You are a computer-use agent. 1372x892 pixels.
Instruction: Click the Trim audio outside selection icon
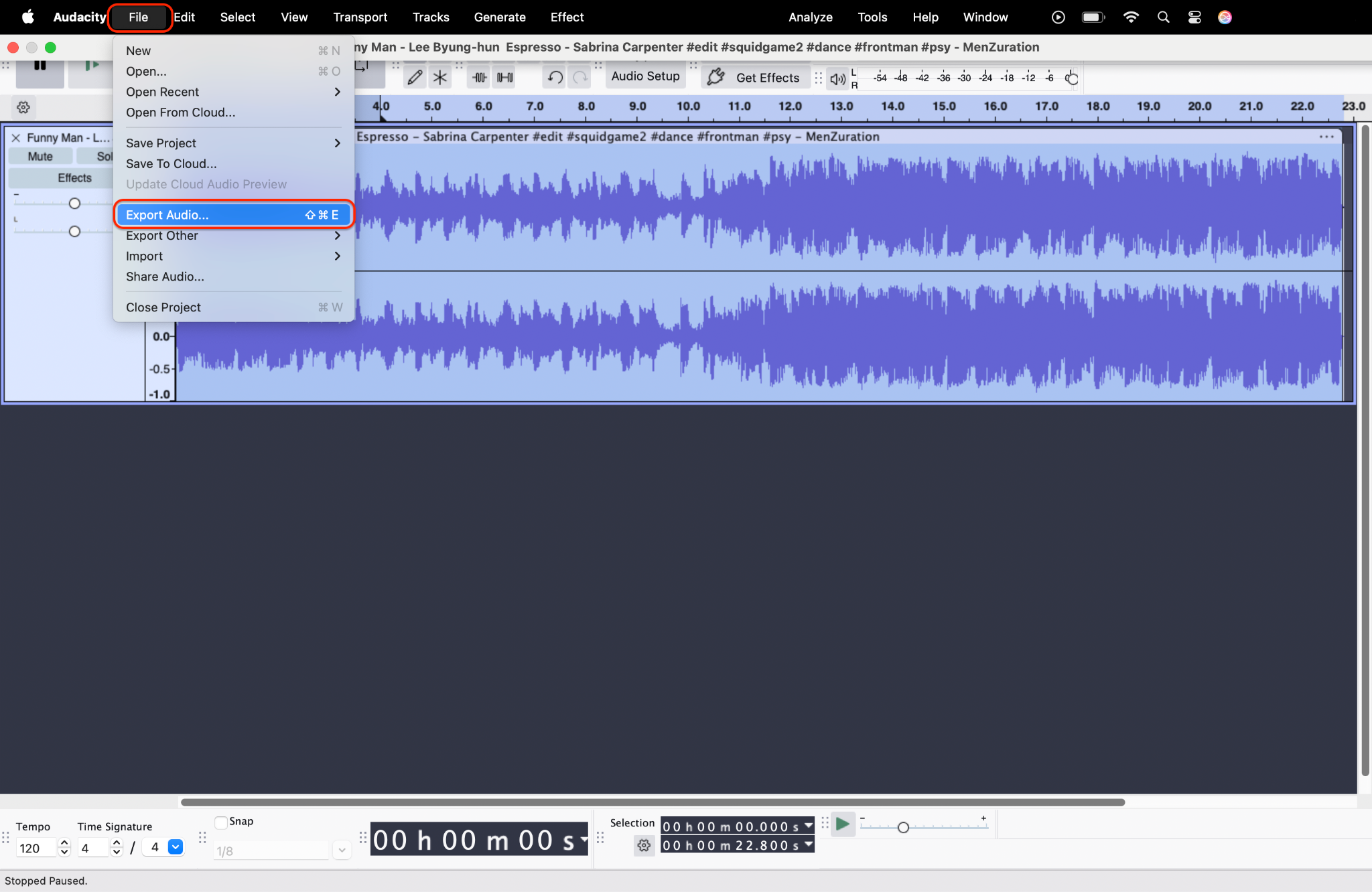pyautogui.click(x=480, y=78)
